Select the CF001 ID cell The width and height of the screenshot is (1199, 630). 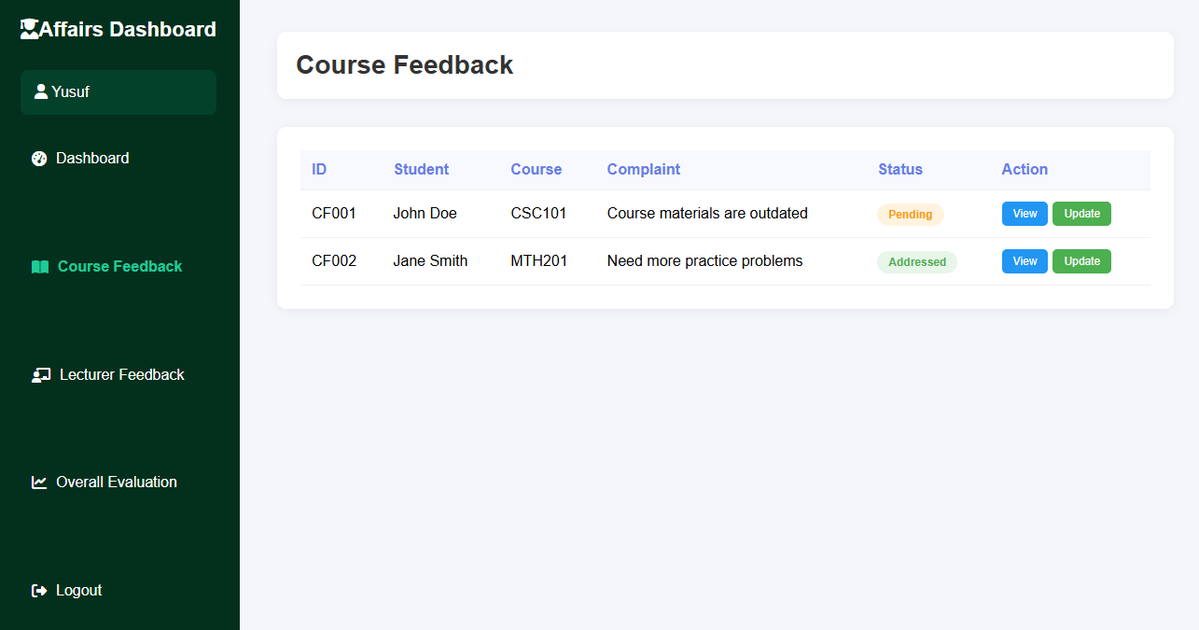click(333, 213)
